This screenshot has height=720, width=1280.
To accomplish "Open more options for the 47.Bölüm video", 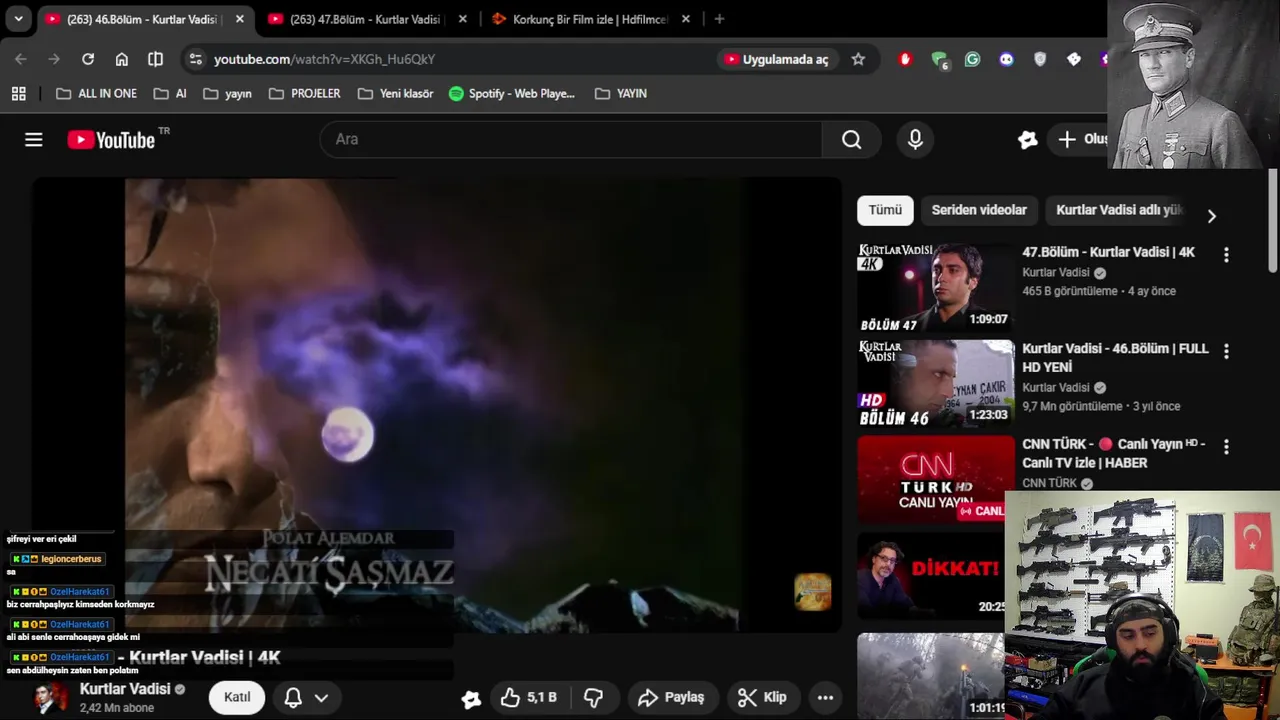I will point(1226,255).
